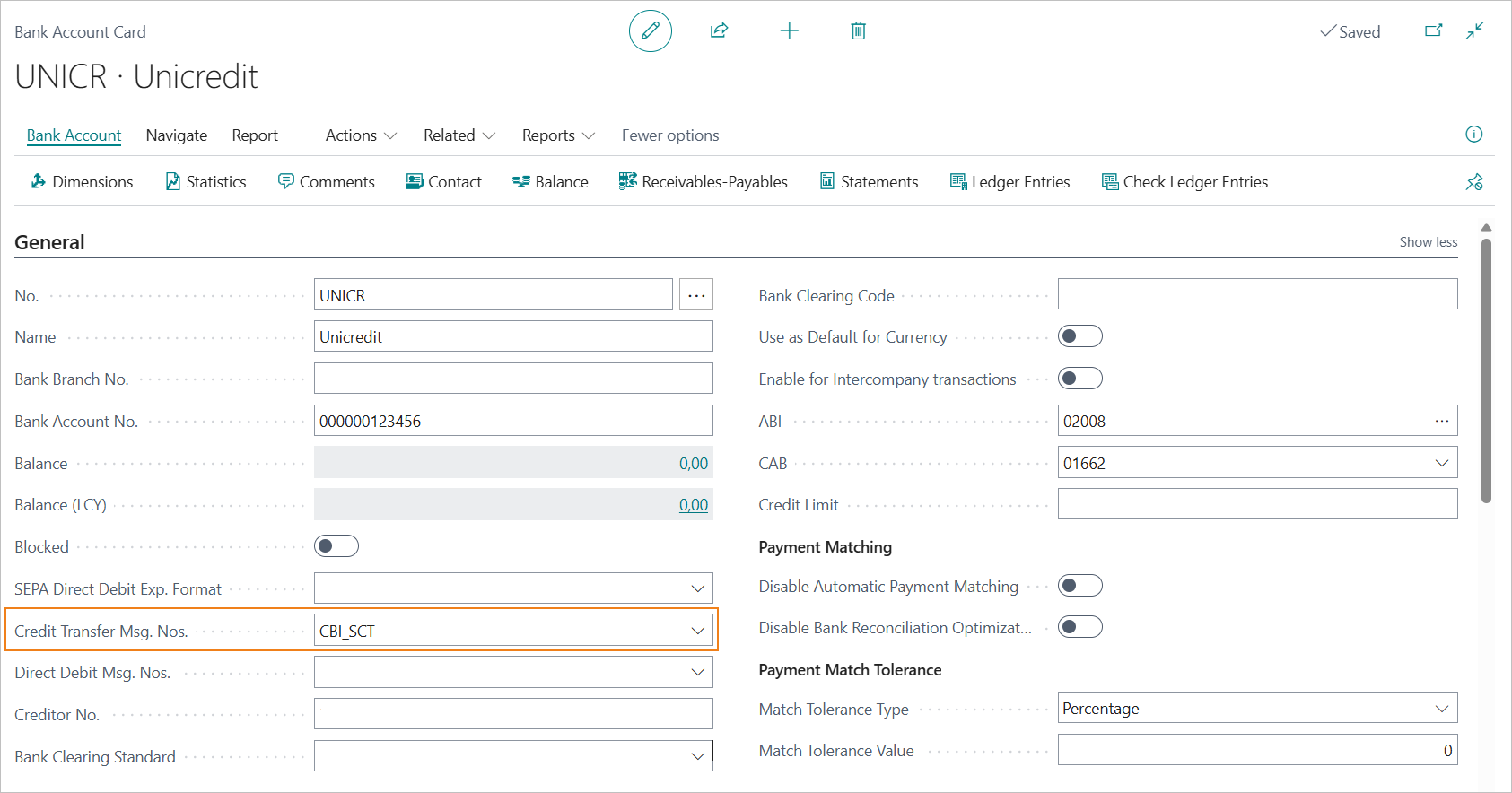Open Comments action

coord(327,182)
